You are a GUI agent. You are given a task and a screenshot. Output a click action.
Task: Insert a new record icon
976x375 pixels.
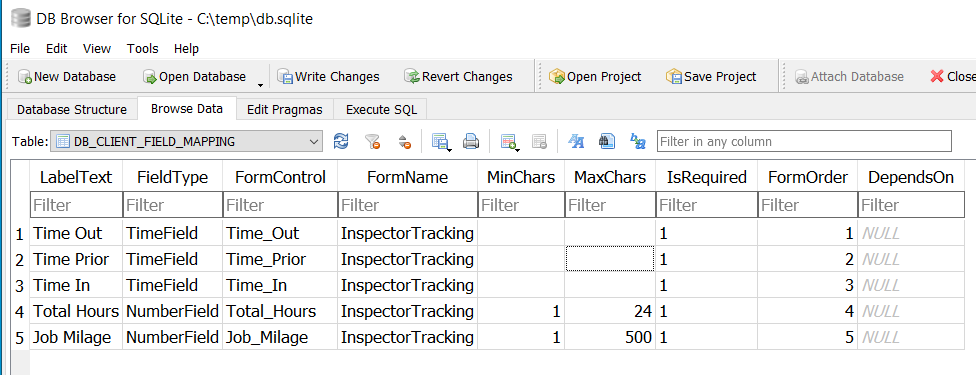(509, 142)
